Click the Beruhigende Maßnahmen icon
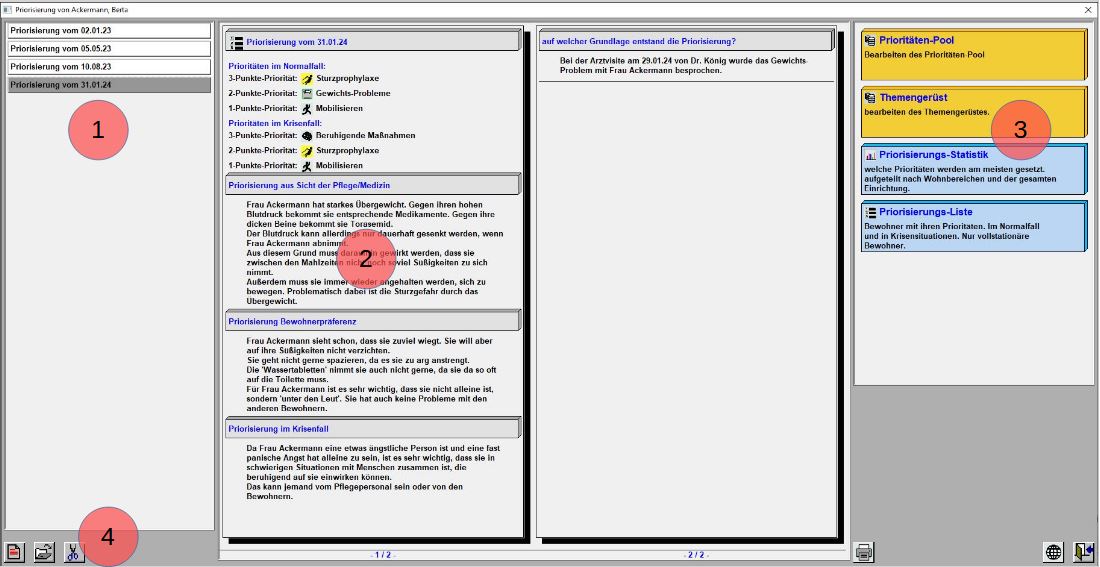Viewport: 1100px width, 567px height. pyautogui.click(x=307, y=136)
